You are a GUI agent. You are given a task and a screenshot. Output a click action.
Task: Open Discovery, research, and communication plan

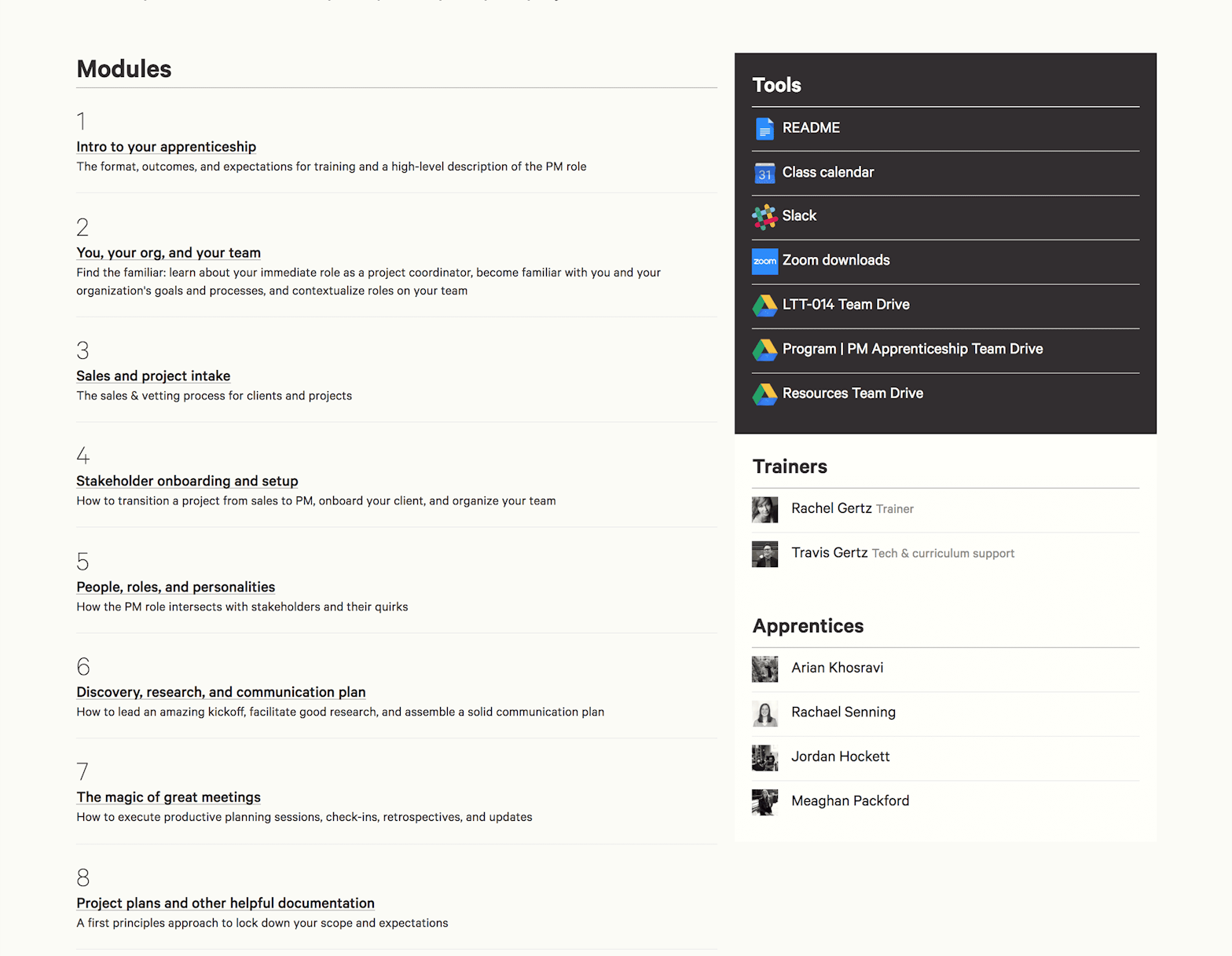(221, 692)
